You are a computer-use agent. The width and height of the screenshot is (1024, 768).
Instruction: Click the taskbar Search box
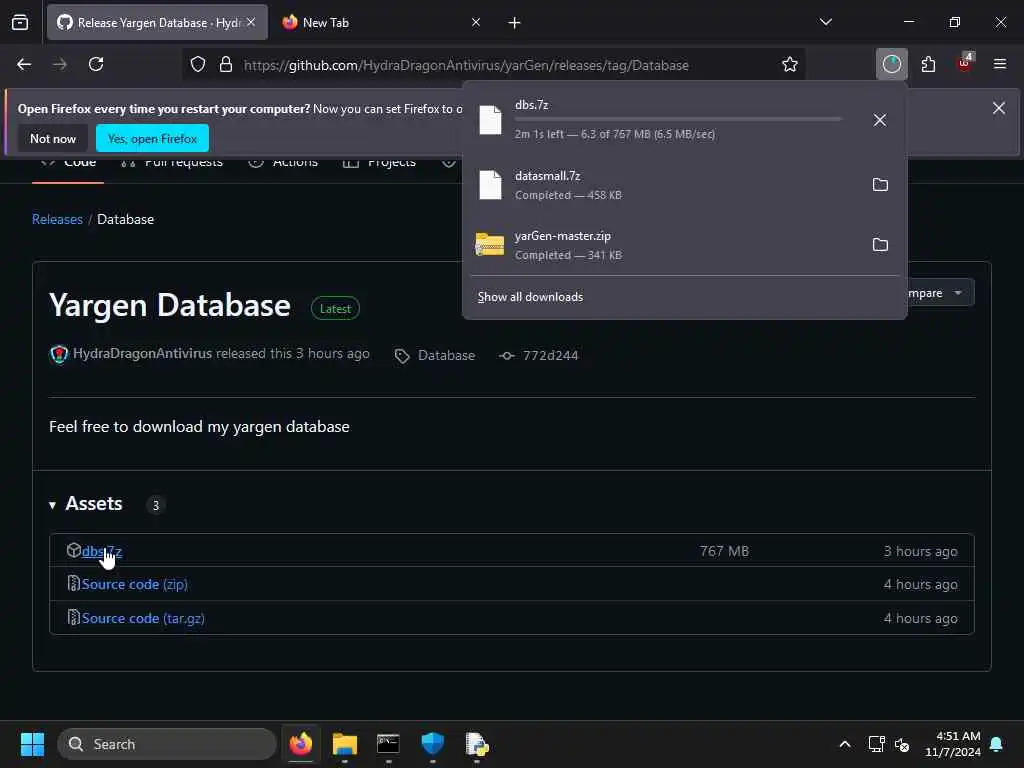tap(167, 744)
